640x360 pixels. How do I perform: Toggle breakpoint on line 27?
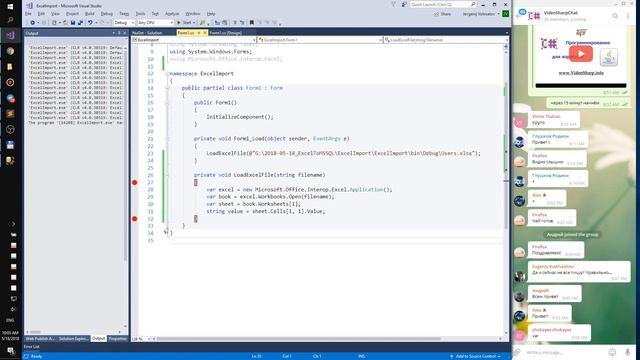point(135,182)
